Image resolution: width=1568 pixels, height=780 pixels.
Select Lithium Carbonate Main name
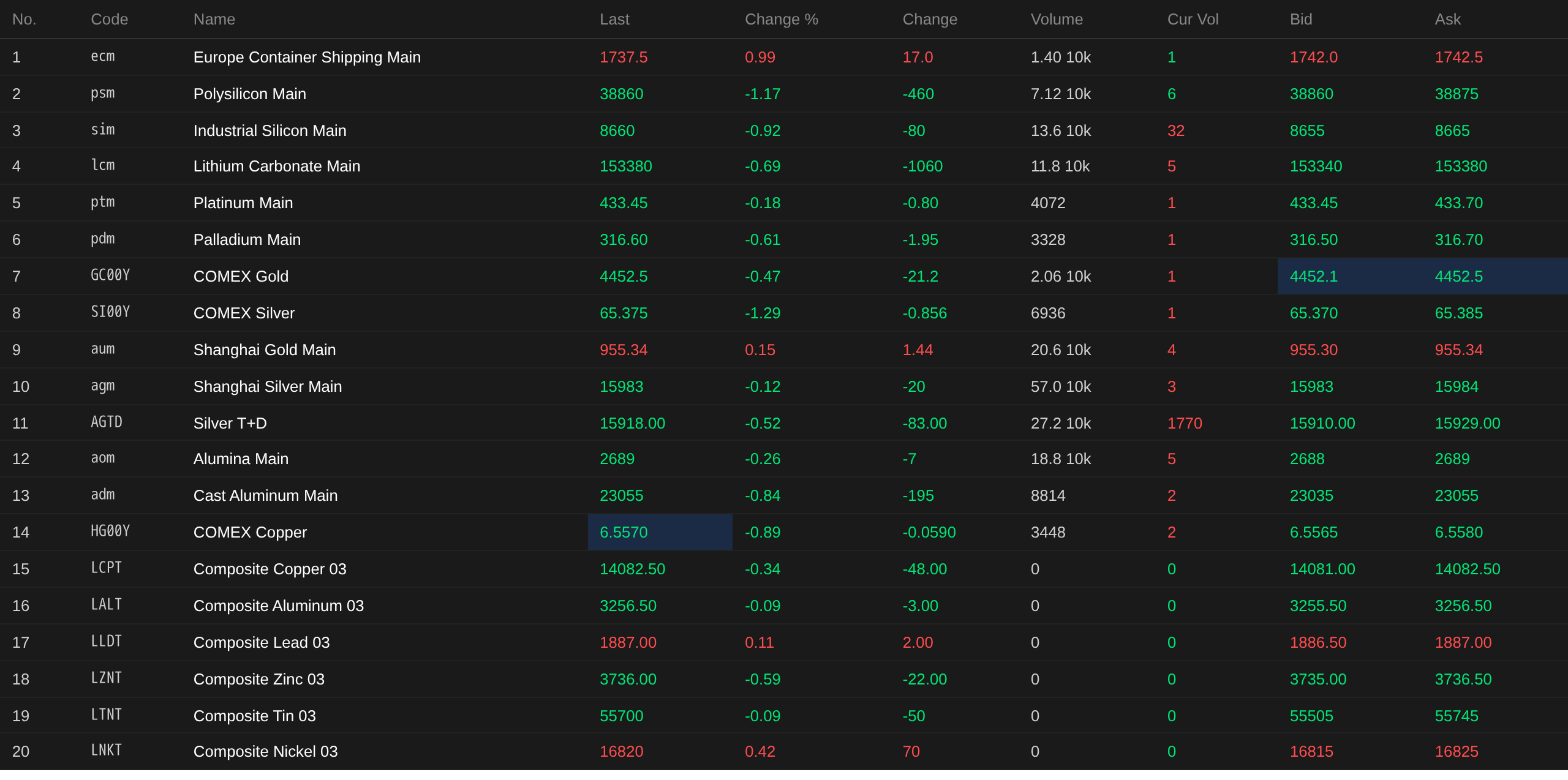coord(276,166)
